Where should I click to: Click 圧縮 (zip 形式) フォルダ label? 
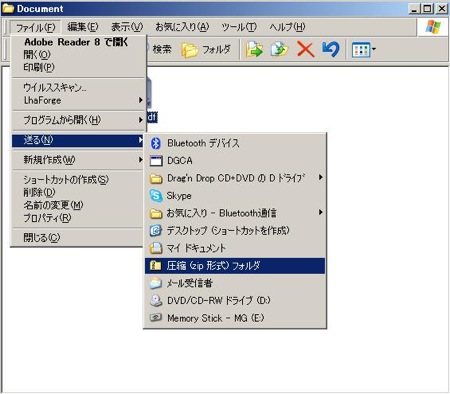pos(213,266)
